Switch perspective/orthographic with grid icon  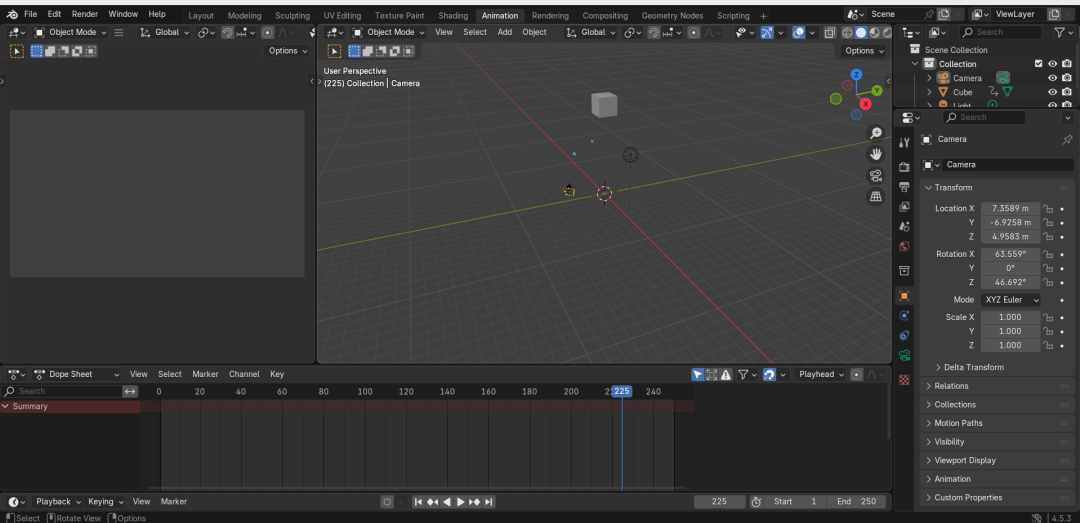tap(875, 196)
